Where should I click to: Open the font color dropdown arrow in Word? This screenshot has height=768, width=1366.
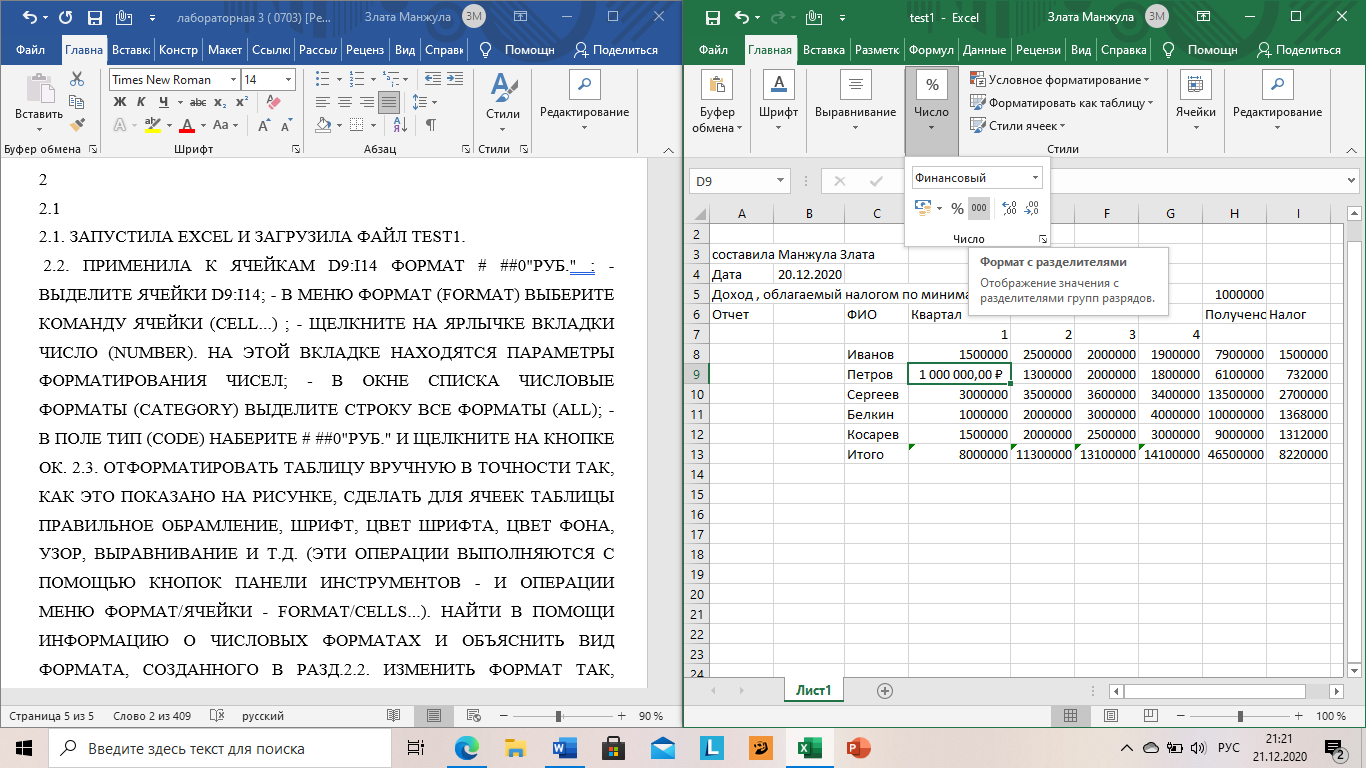tap(201, 125)
